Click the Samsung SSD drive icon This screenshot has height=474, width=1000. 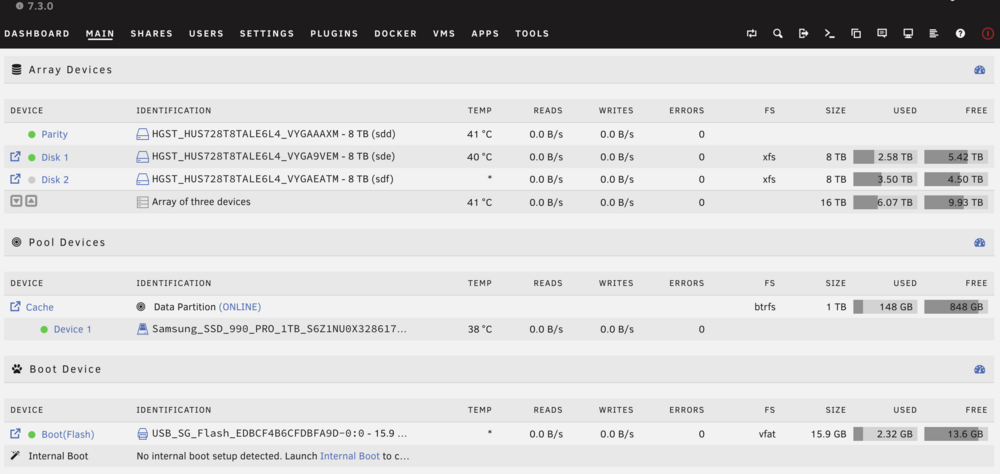click(x=143, y=329)
